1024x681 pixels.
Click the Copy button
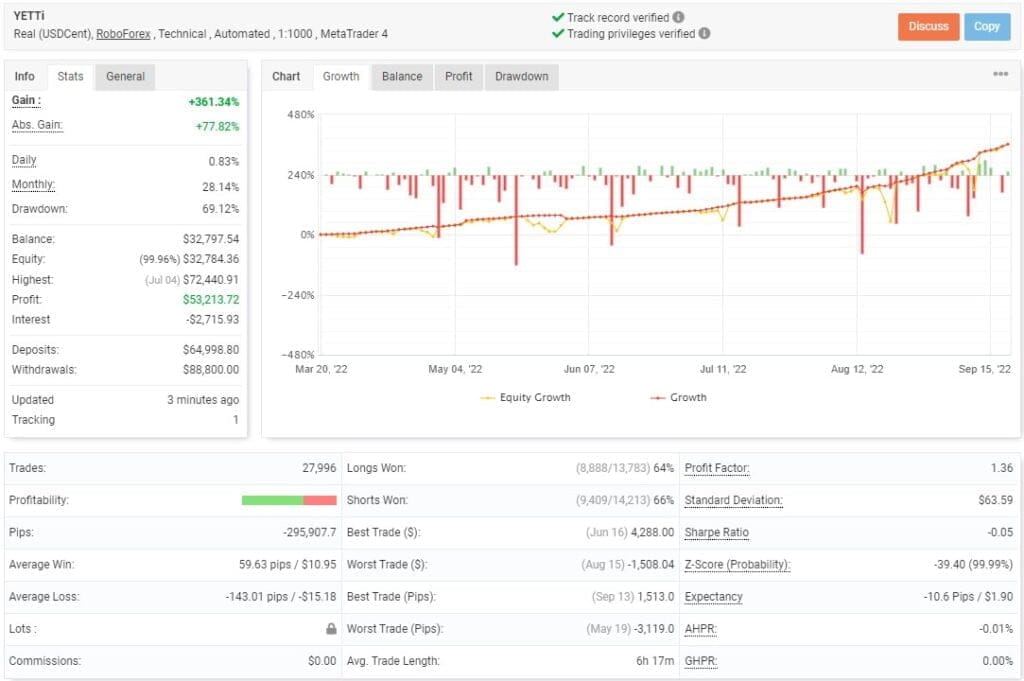(987, 27)
